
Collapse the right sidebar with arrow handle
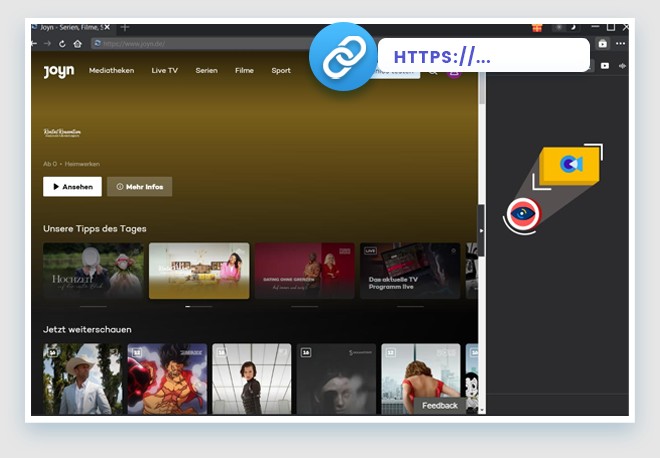481,231
